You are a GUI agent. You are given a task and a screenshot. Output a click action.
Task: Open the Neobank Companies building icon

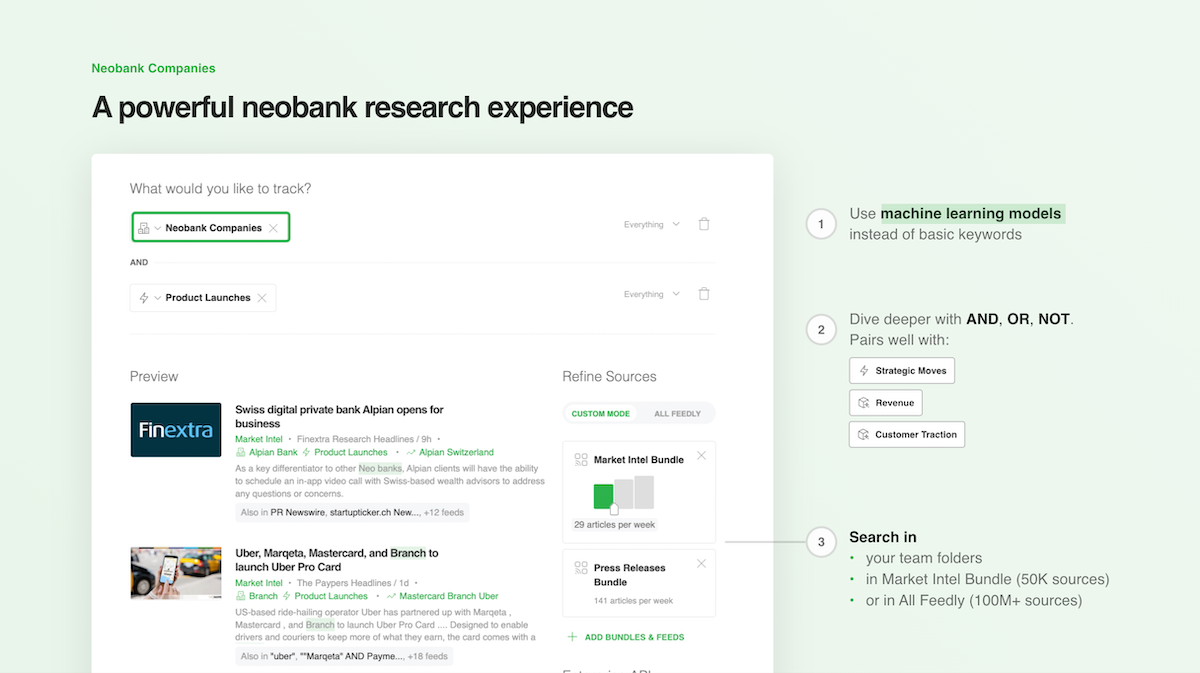[143, 228]
